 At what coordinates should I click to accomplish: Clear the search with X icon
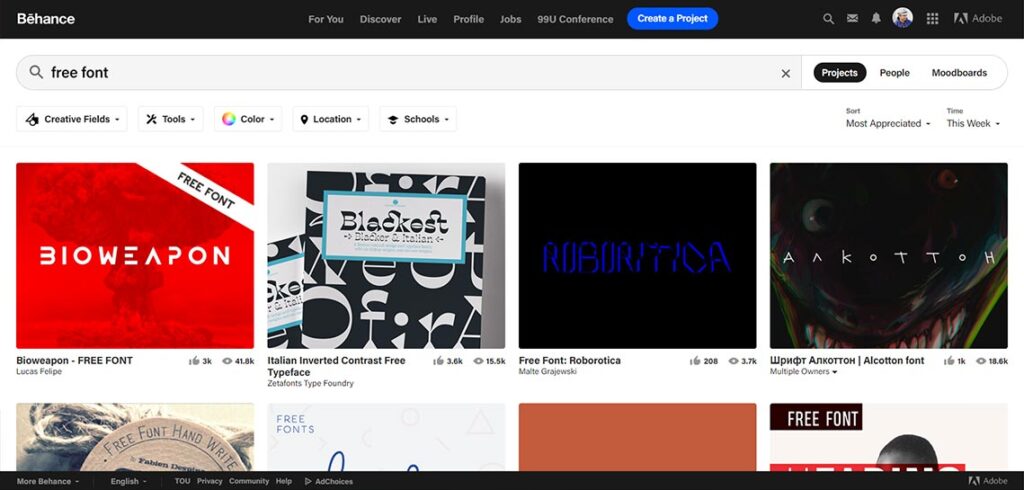point(785,73)
